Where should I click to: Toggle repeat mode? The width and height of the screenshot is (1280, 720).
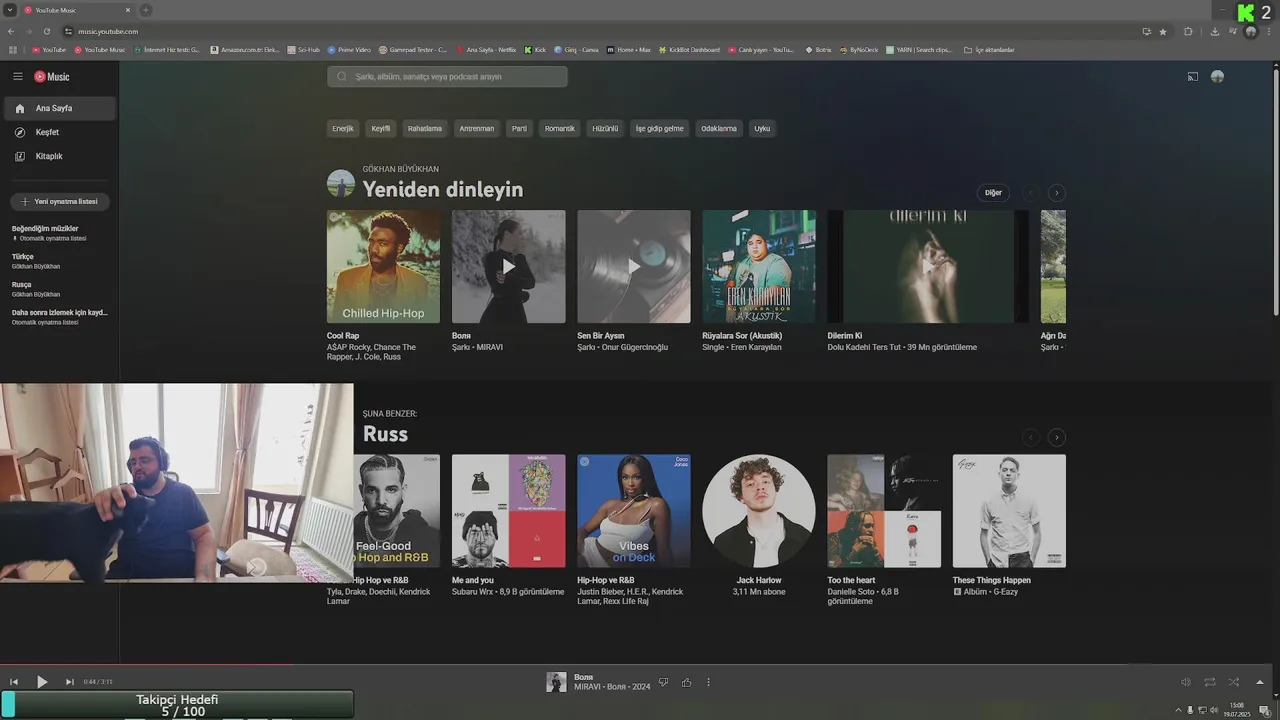(x=1210, y=682)
